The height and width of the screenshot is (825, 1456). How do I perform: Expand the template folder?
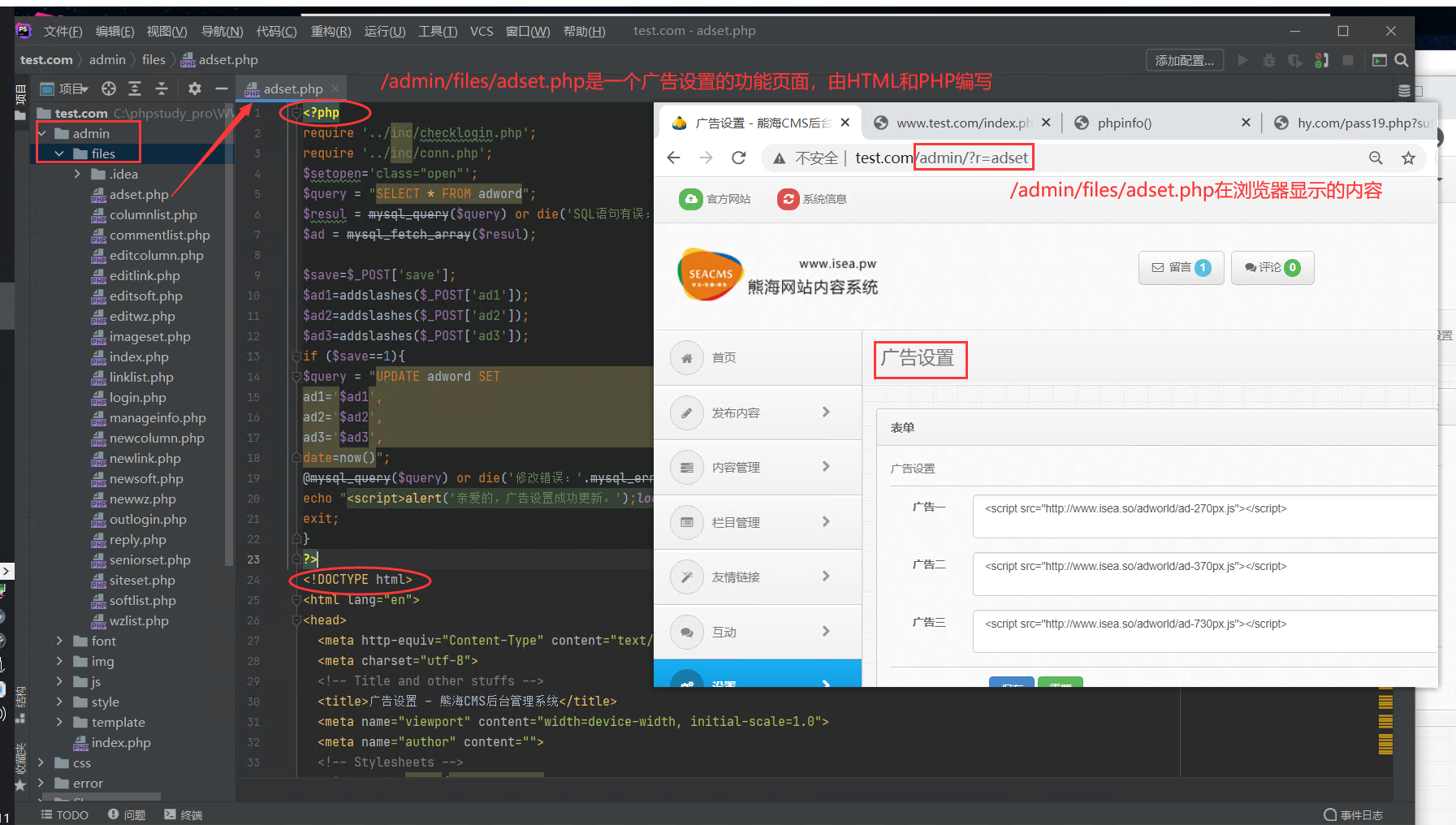pos(58,722)
